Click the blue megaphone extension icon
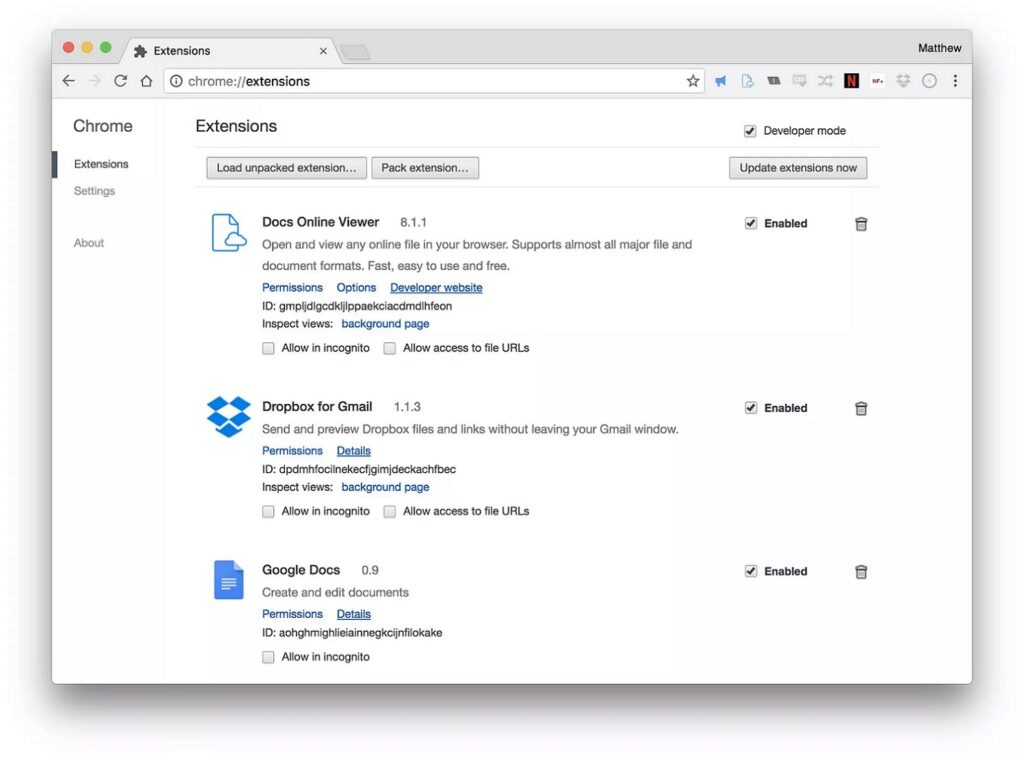This screenshot has height=758, width=1024. point(720,81)
